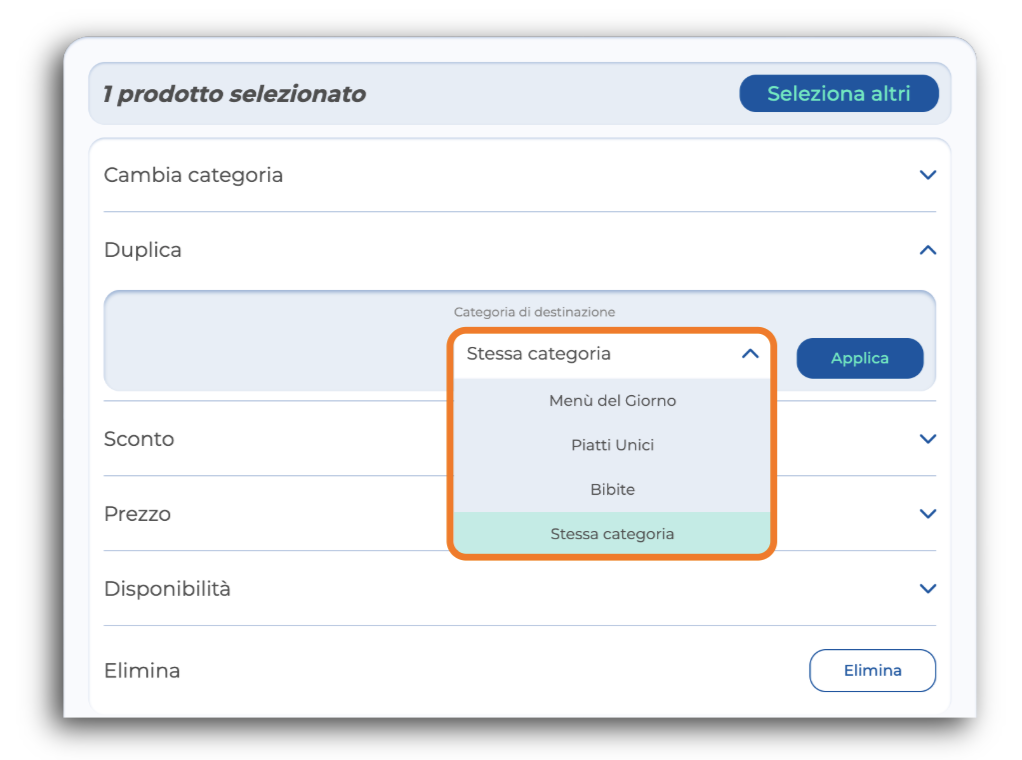The height and width of the screenshot is (760, 1022).
Task: Click the chevron inside the category dropdown
Action: point(750,354)
